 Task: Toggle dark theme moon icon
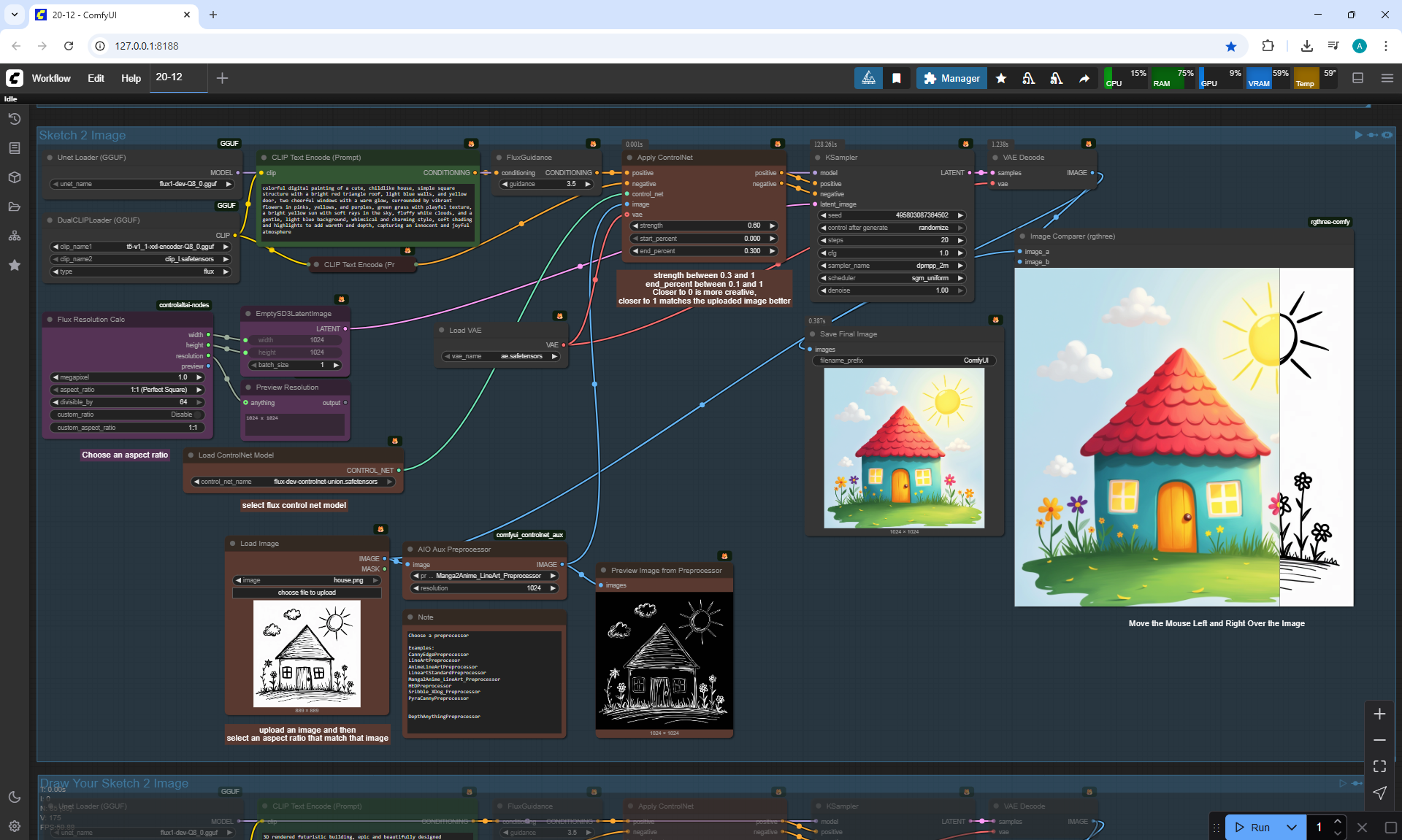15,797
